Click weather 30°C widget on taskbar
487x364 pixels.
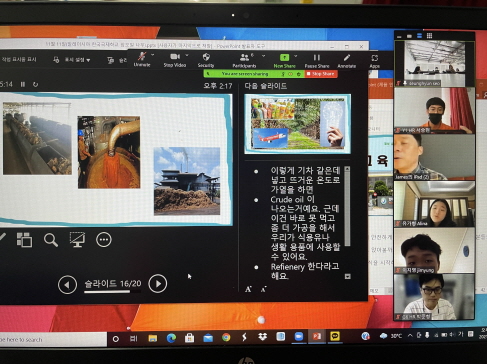pos(391,336)
